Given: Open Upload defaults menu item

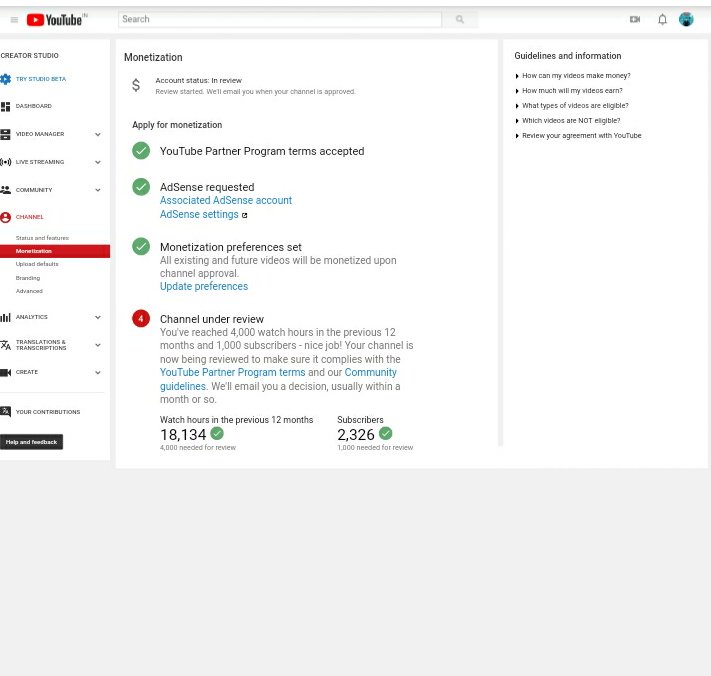Looking at the screenshot, I should [x=37, y=264].
